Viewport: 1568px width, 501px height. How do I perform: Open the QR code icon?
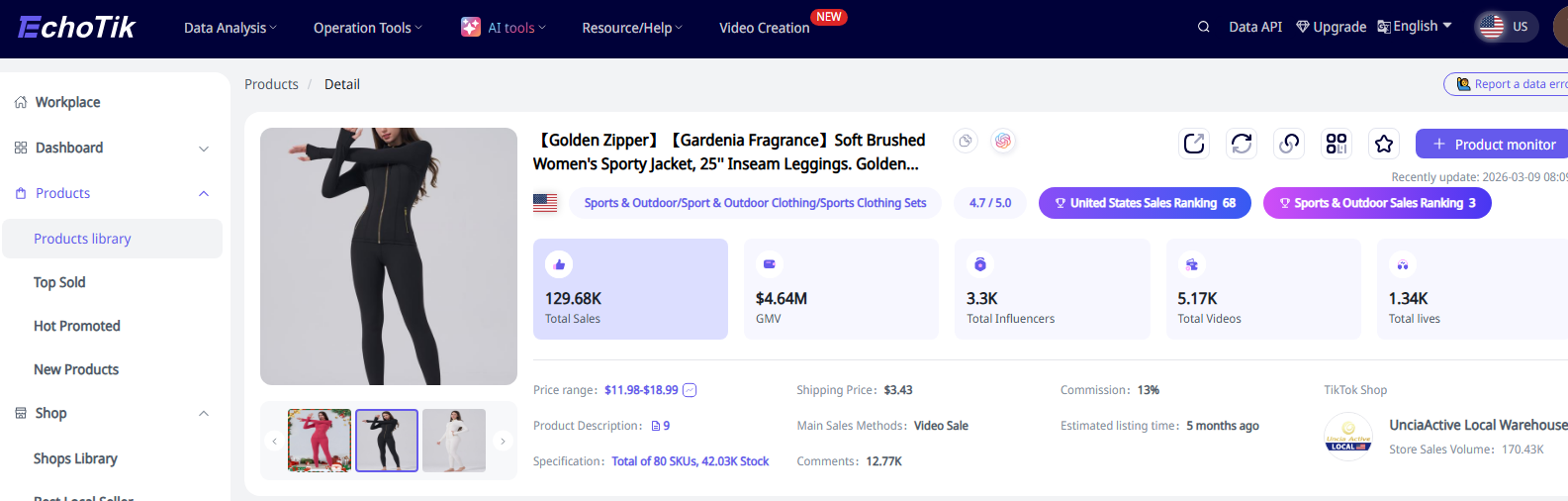tap(1337, 144)
